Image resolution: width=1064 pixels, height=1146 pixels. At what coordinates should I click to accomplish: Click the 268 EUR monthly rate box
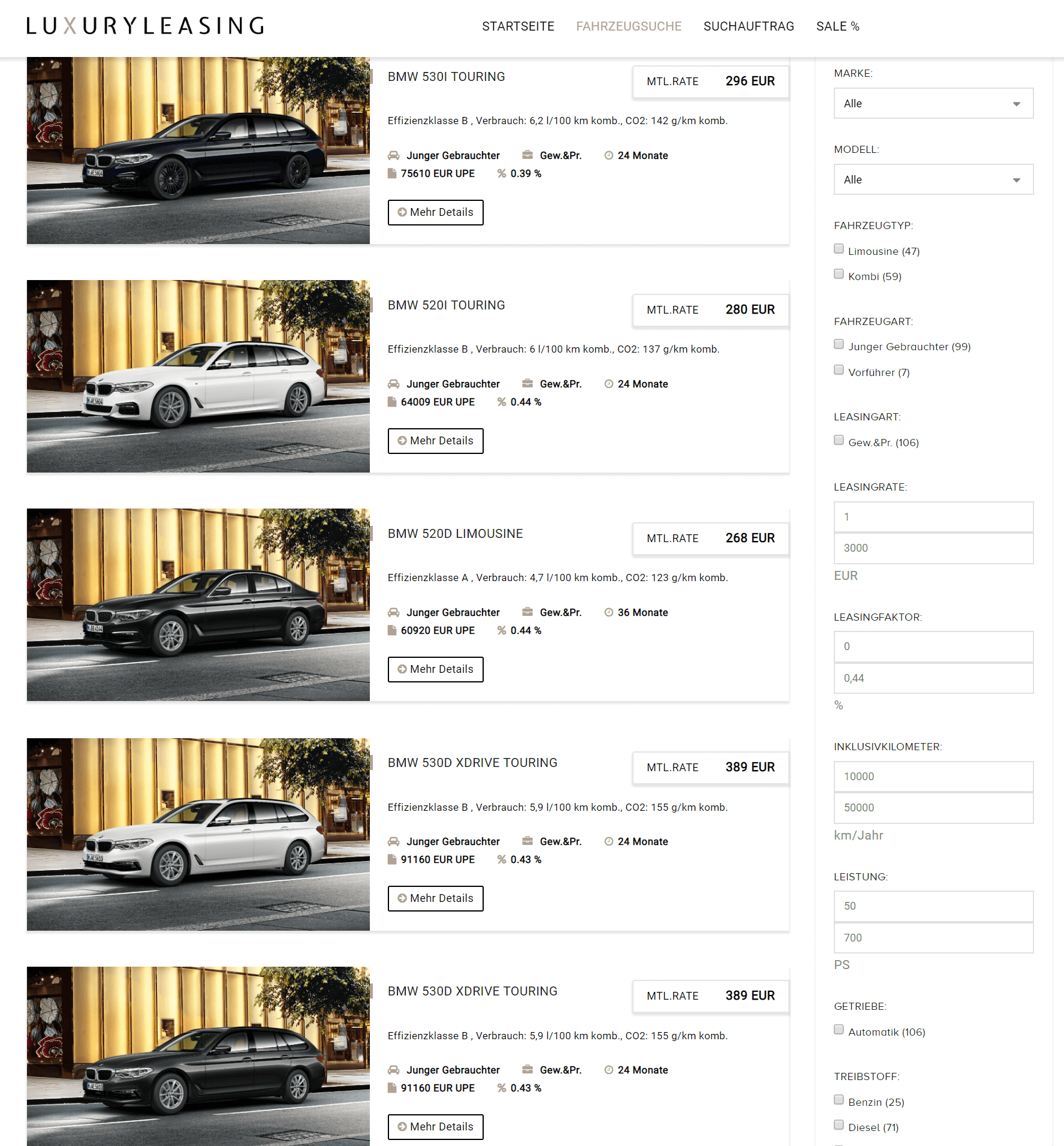coord(710,539)
